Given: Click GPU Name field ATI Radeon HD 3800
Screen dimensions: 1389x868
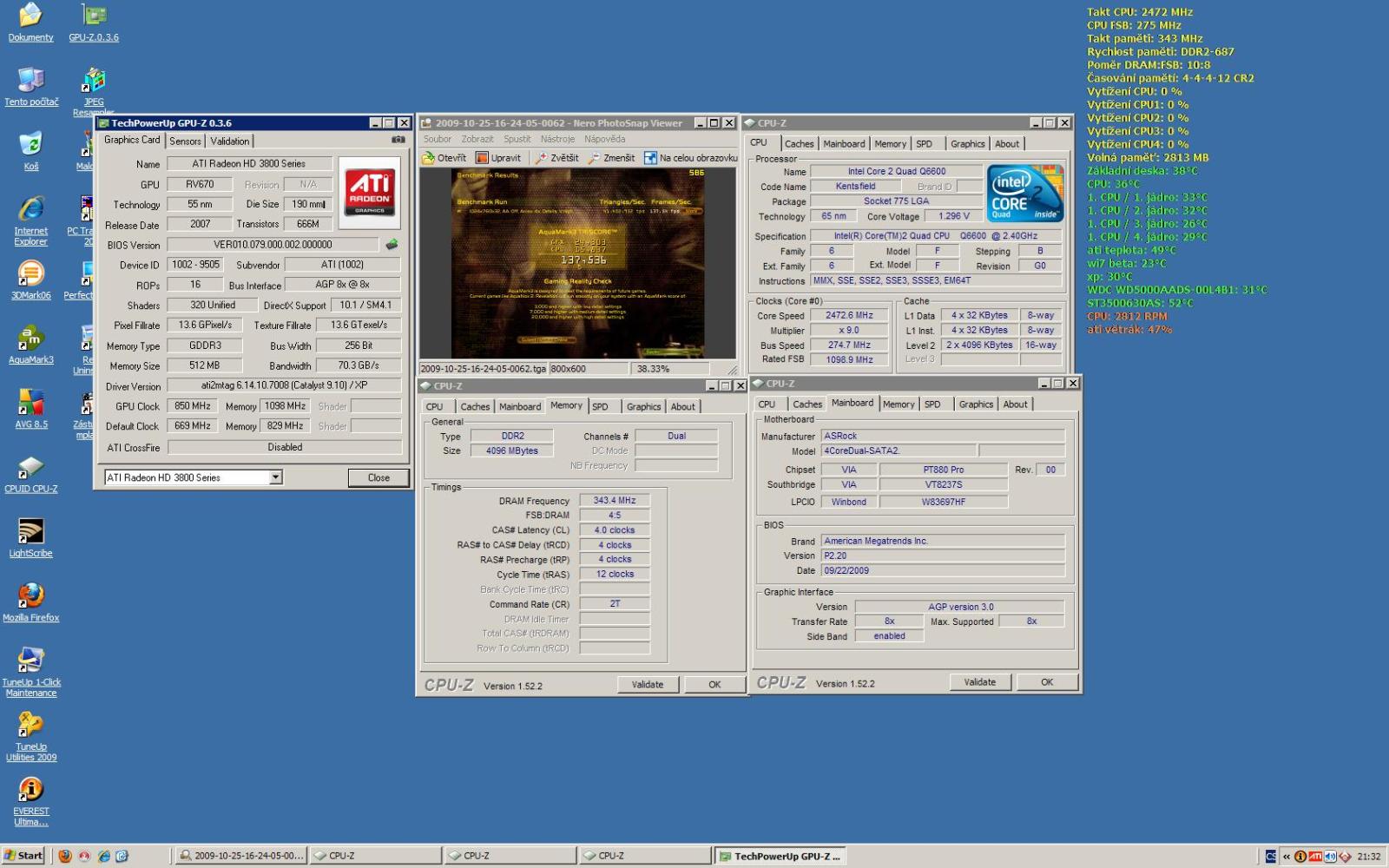Looking at the screenshot, I should [x=250, y=163].
